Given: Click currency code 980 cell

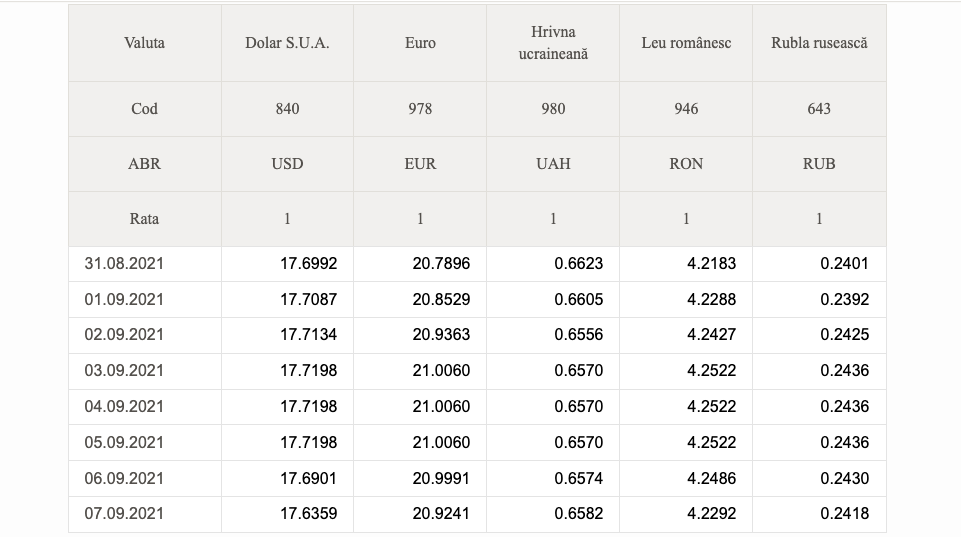Looking at the screenshot, I should coord(553,109).
